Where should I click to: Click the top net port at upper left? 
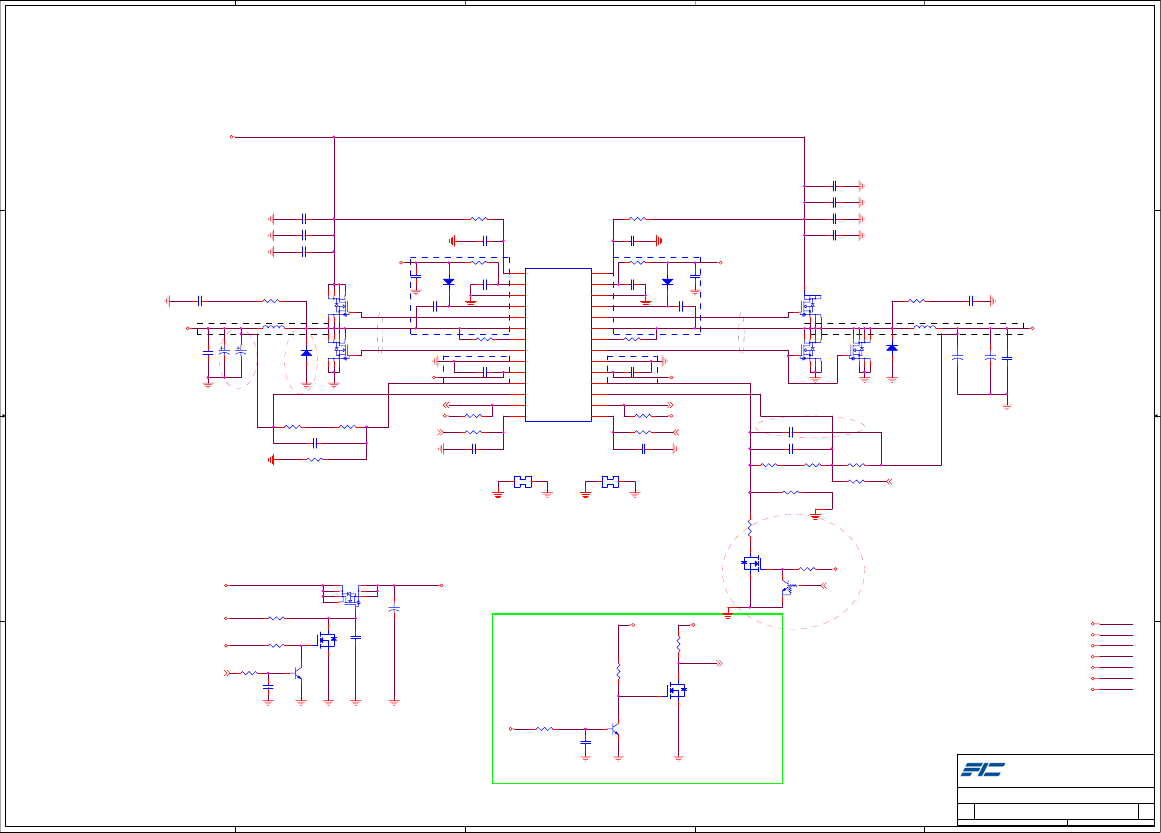(x=232, y=137)
